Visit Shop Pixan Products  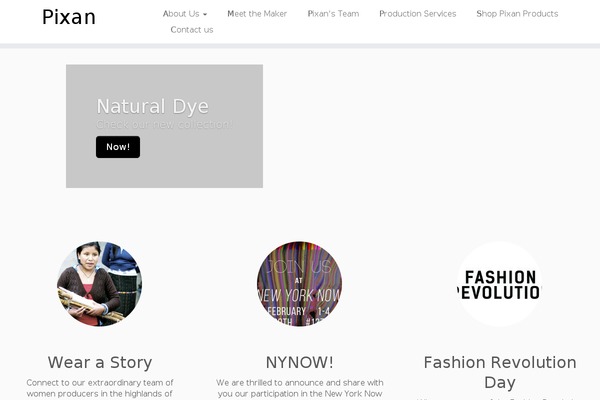pos(517,14)
